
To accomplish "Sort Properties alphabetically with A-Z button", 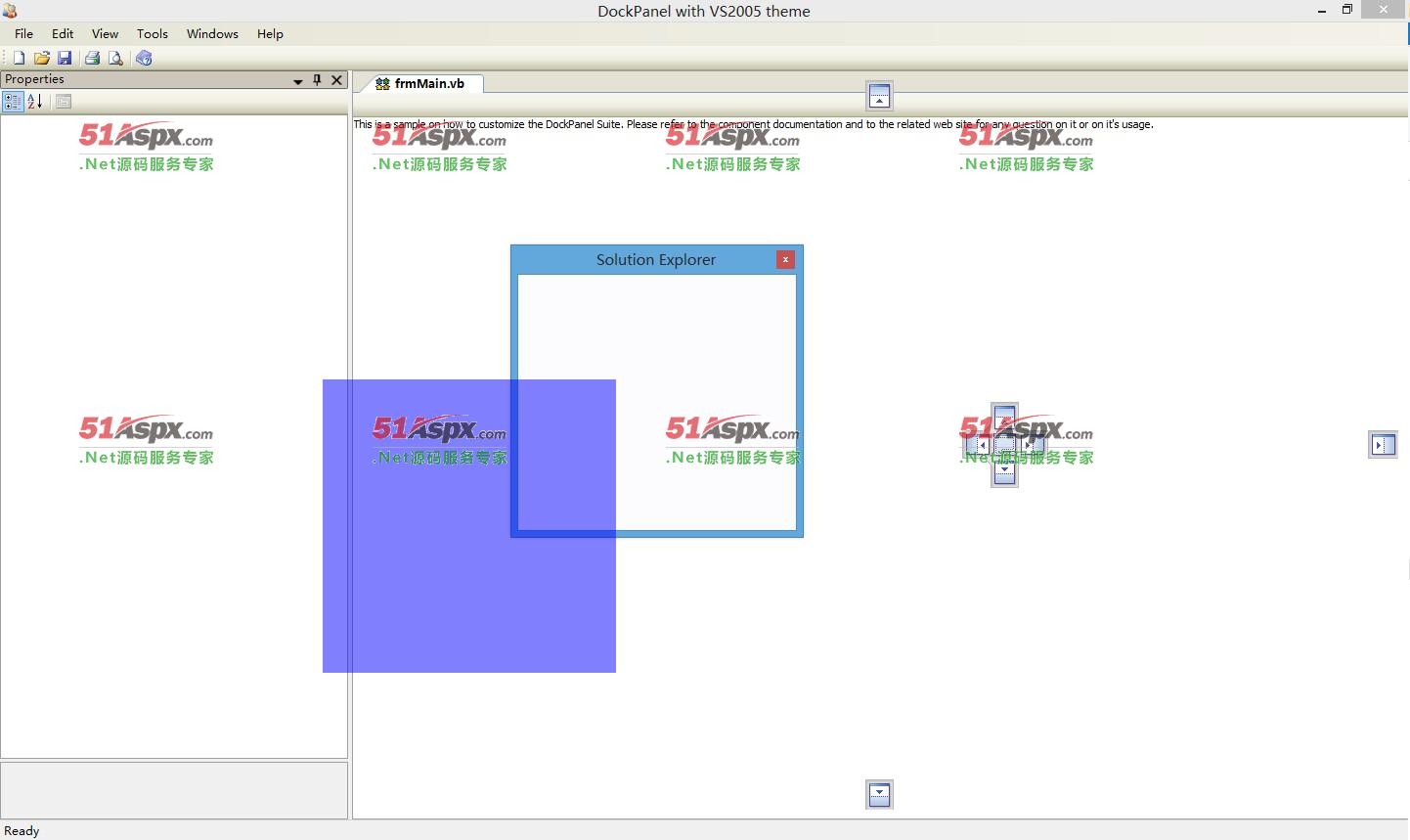I will point(34,102).
